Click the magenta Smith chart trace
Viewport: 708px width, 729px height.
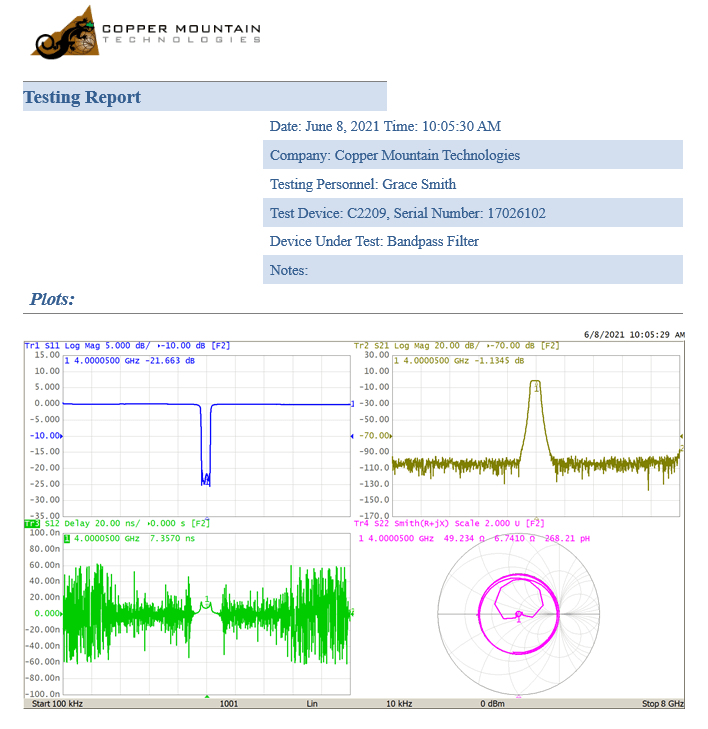pyautogui.click(x=519, y=614)
